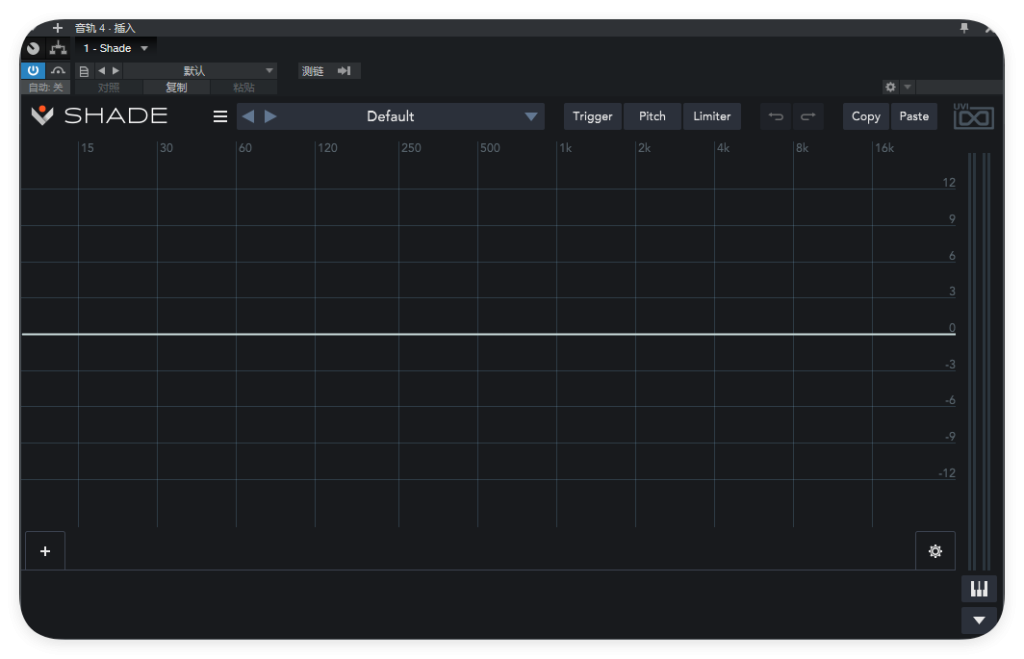The image size is (1024, 659).
Task: Open the Limiter tab
Action: [712, 116]
